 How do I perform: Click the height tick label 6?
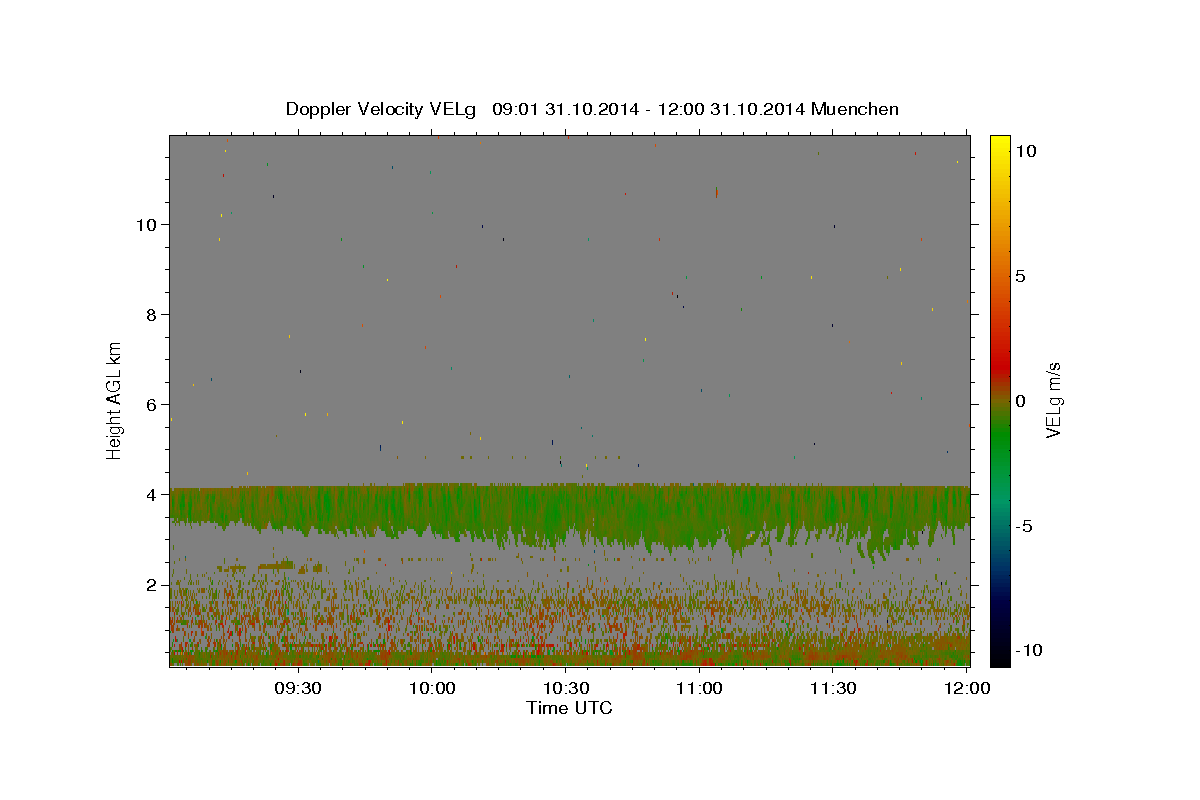point(153,405)
